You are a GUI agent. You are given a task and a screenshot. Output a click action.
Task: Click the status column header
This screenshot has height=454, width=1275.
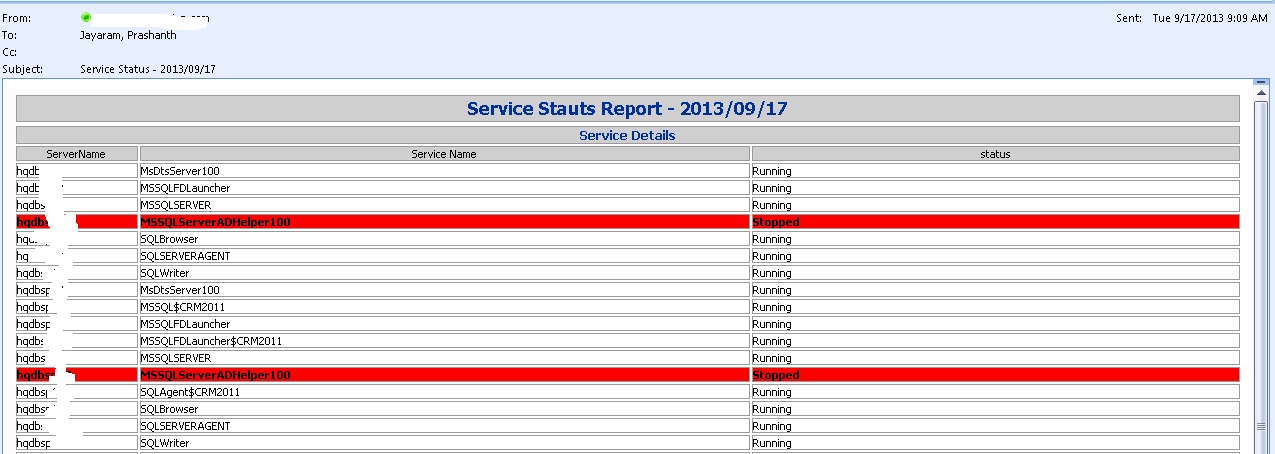[995, 154]
